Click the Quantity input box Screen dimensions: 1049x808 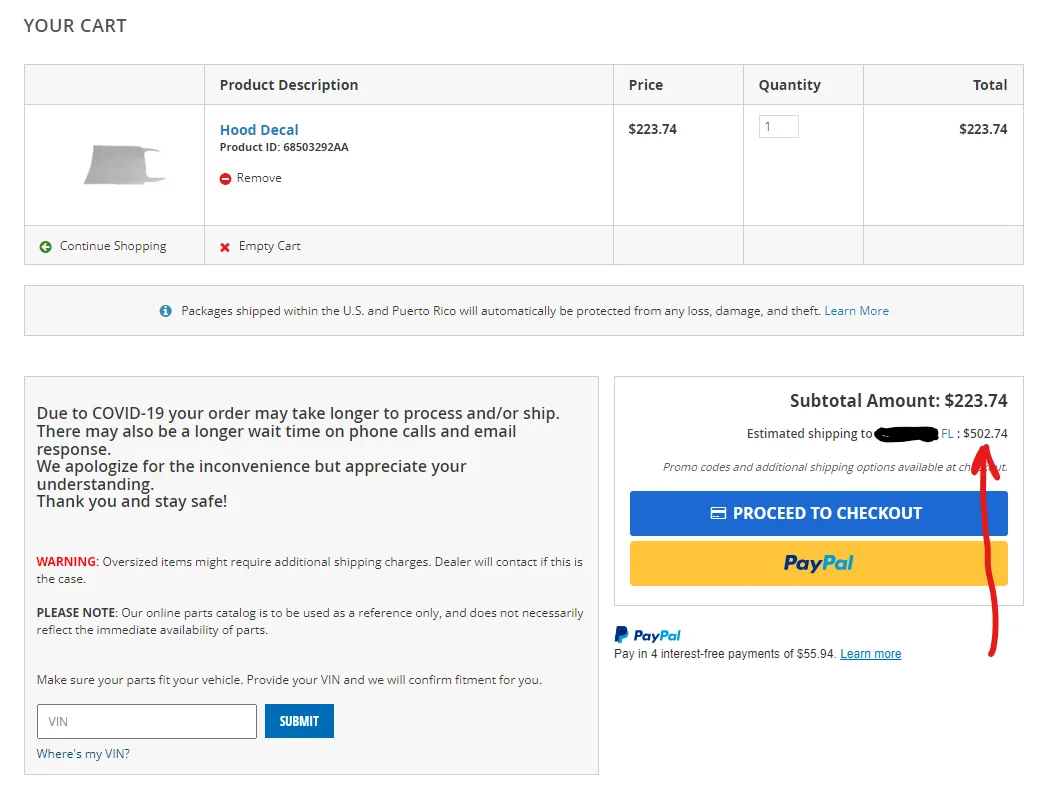point(778,127)
